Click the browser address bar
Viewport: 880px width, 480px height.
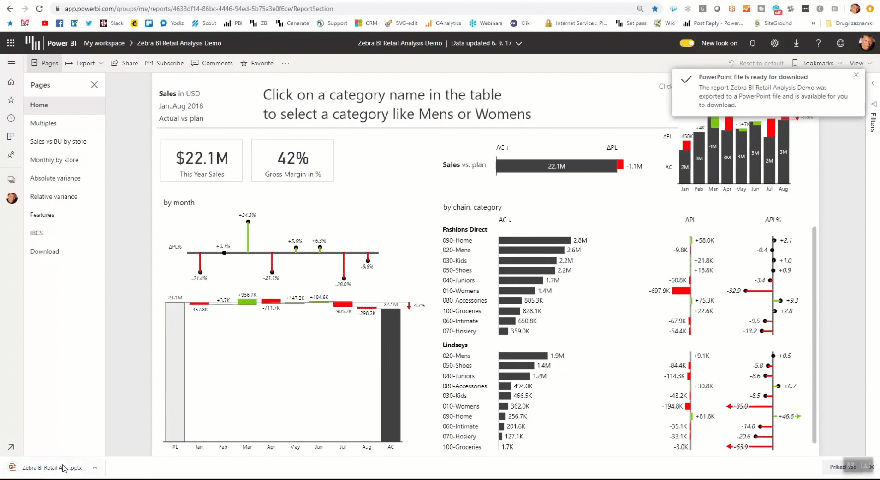[348, 8]
